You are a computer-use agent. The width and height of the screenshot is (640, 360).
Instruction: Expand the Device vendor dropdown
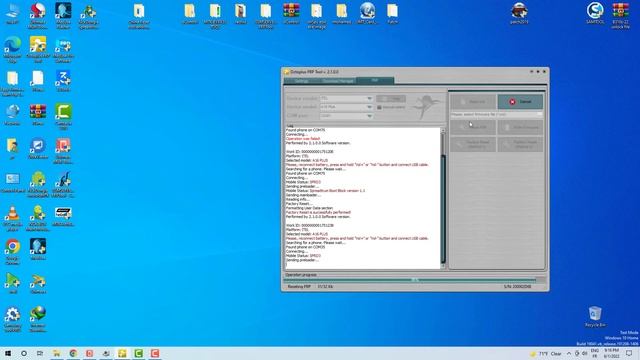tap(369, 98)
